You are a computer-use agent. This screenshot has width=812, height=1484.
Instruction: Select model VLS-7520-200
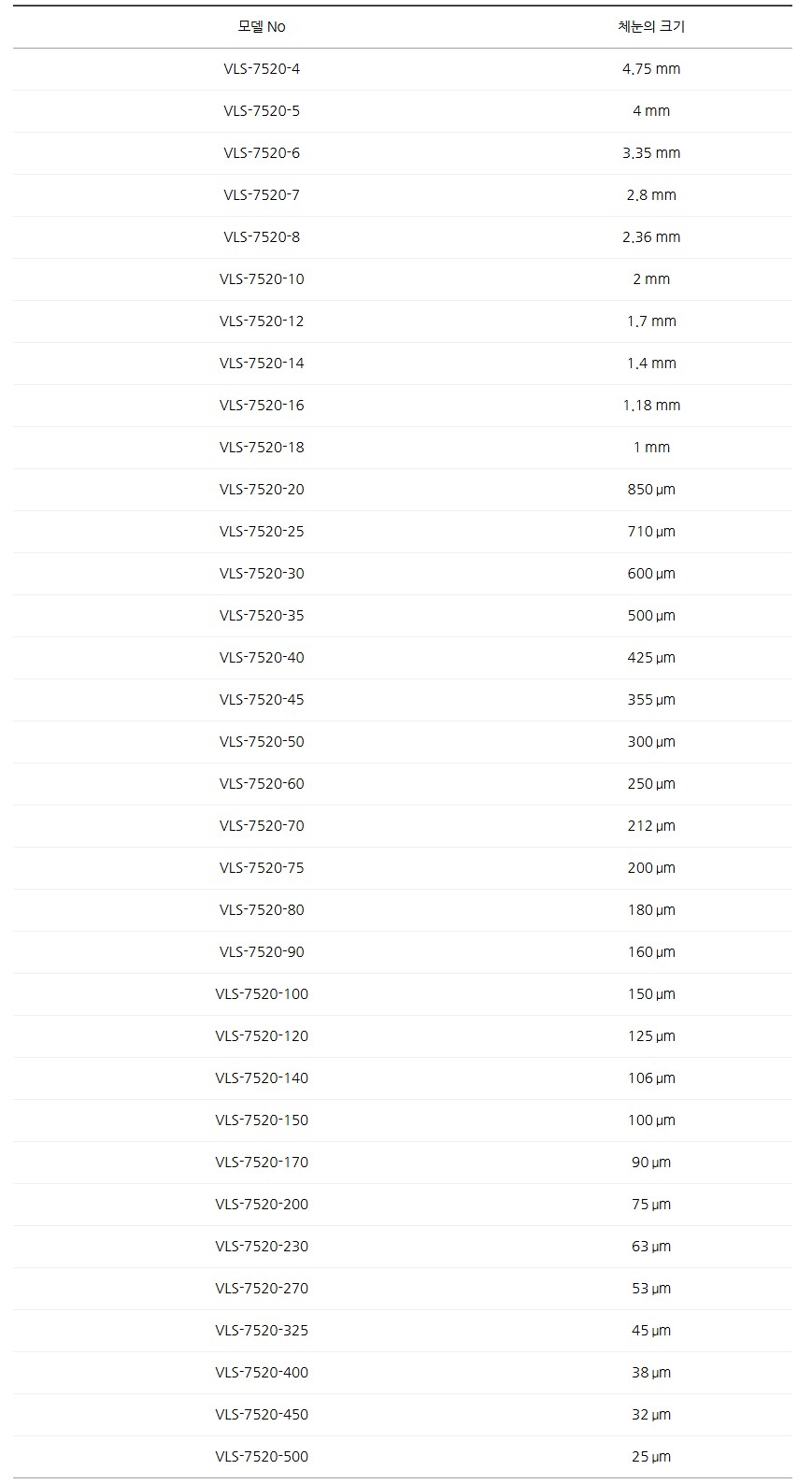pyautogui.click(x=262, y=1205)
